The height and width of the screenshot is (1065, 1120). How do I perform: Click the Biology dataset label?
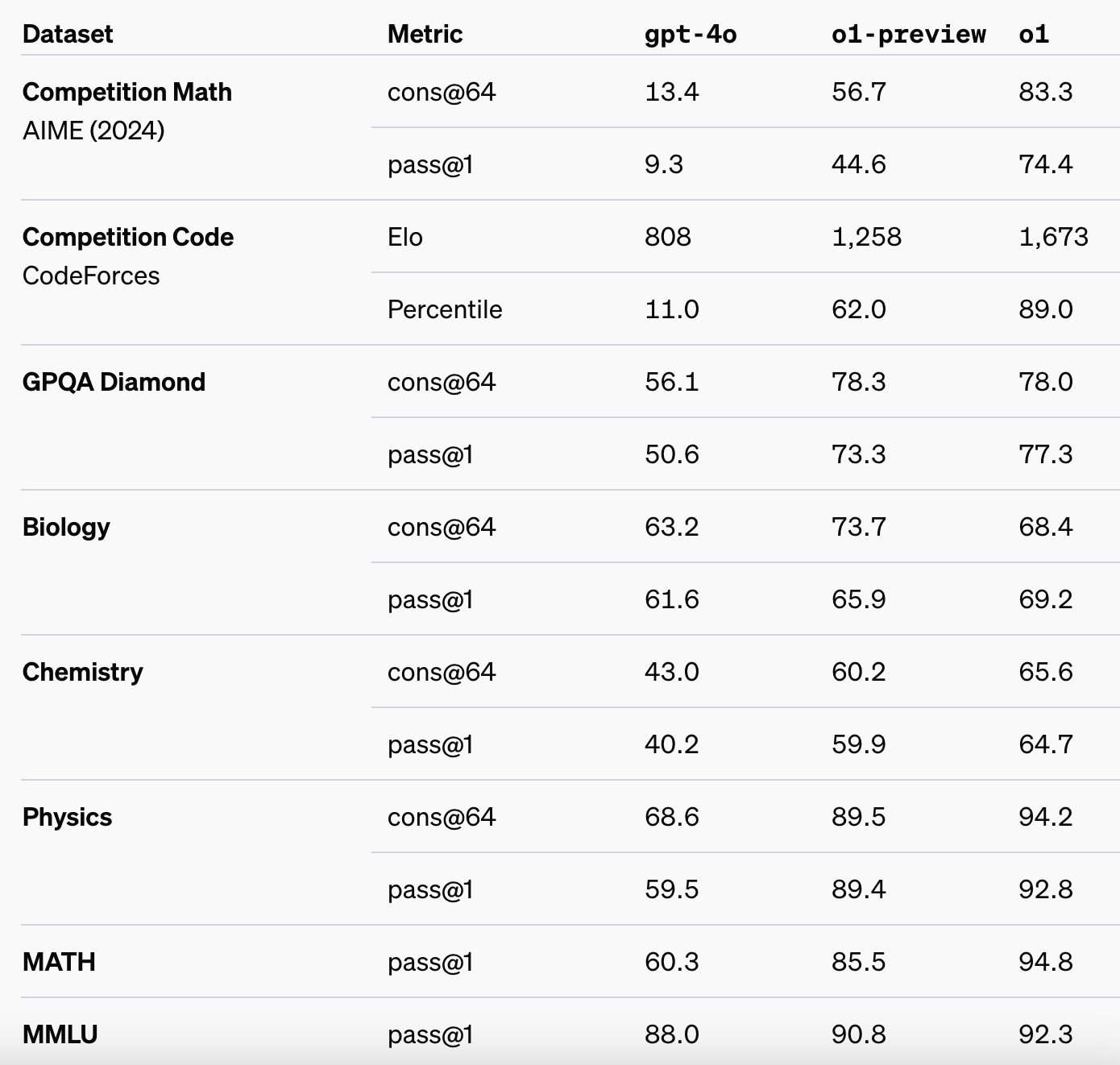(66, 527)
